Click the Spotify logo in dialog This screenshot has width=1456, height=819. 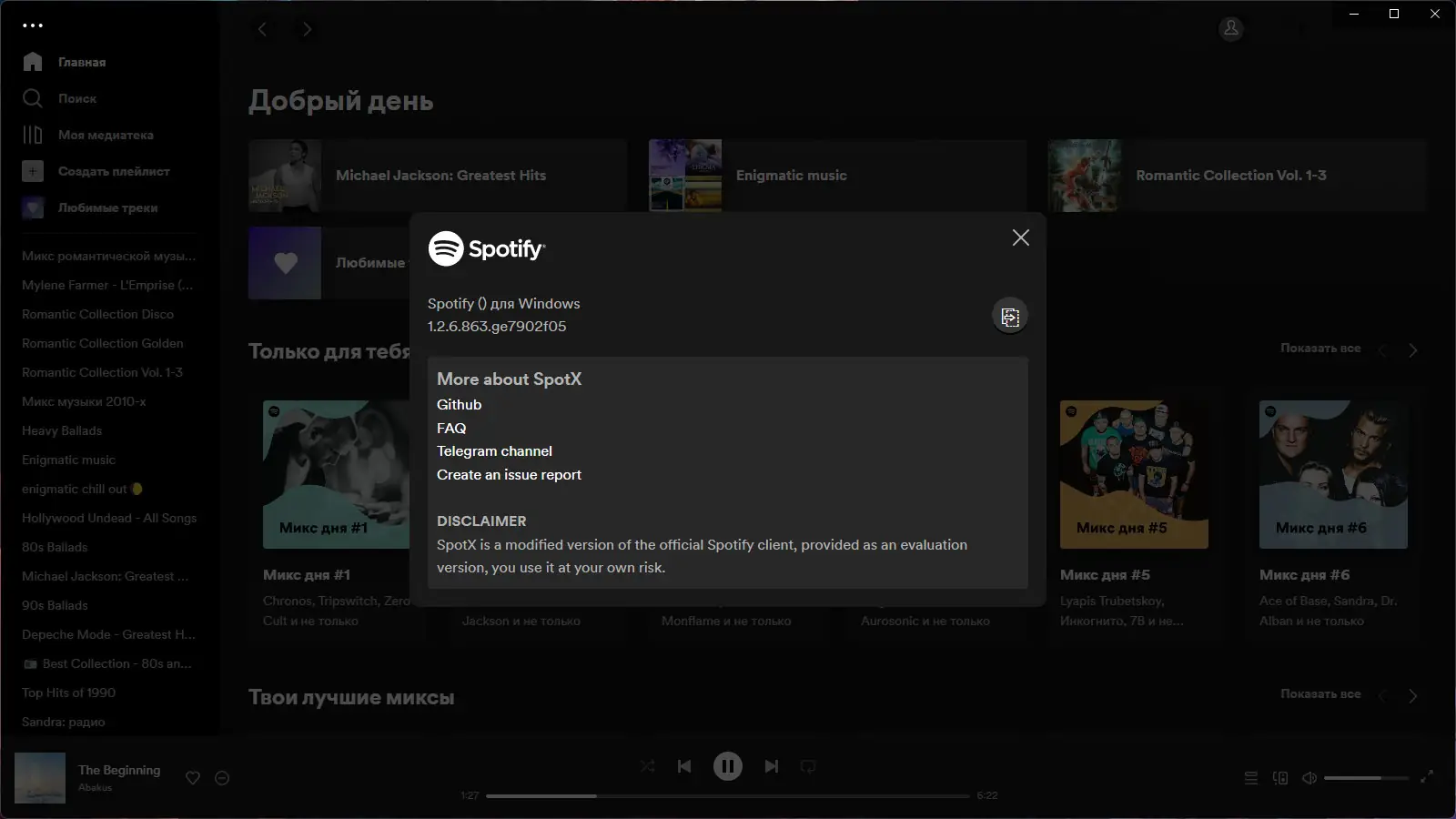tap(487, 248)
